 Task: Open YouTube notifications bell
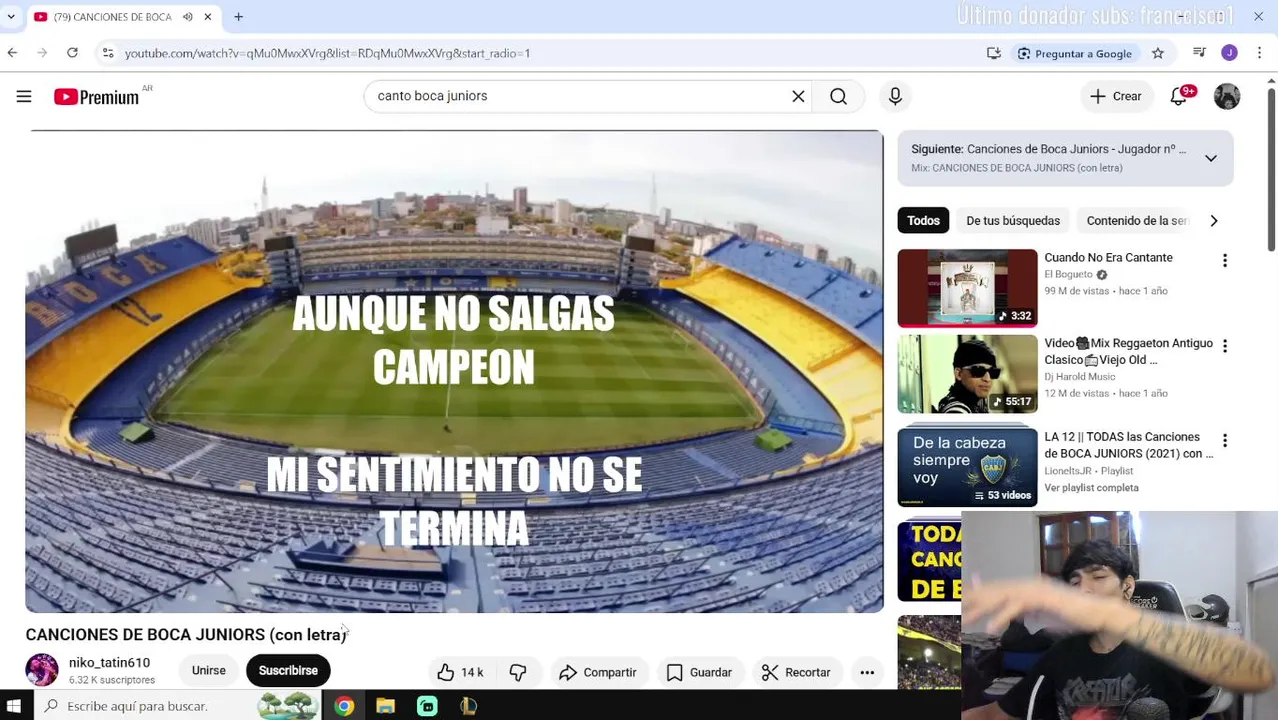click(x=1180, y=96)
